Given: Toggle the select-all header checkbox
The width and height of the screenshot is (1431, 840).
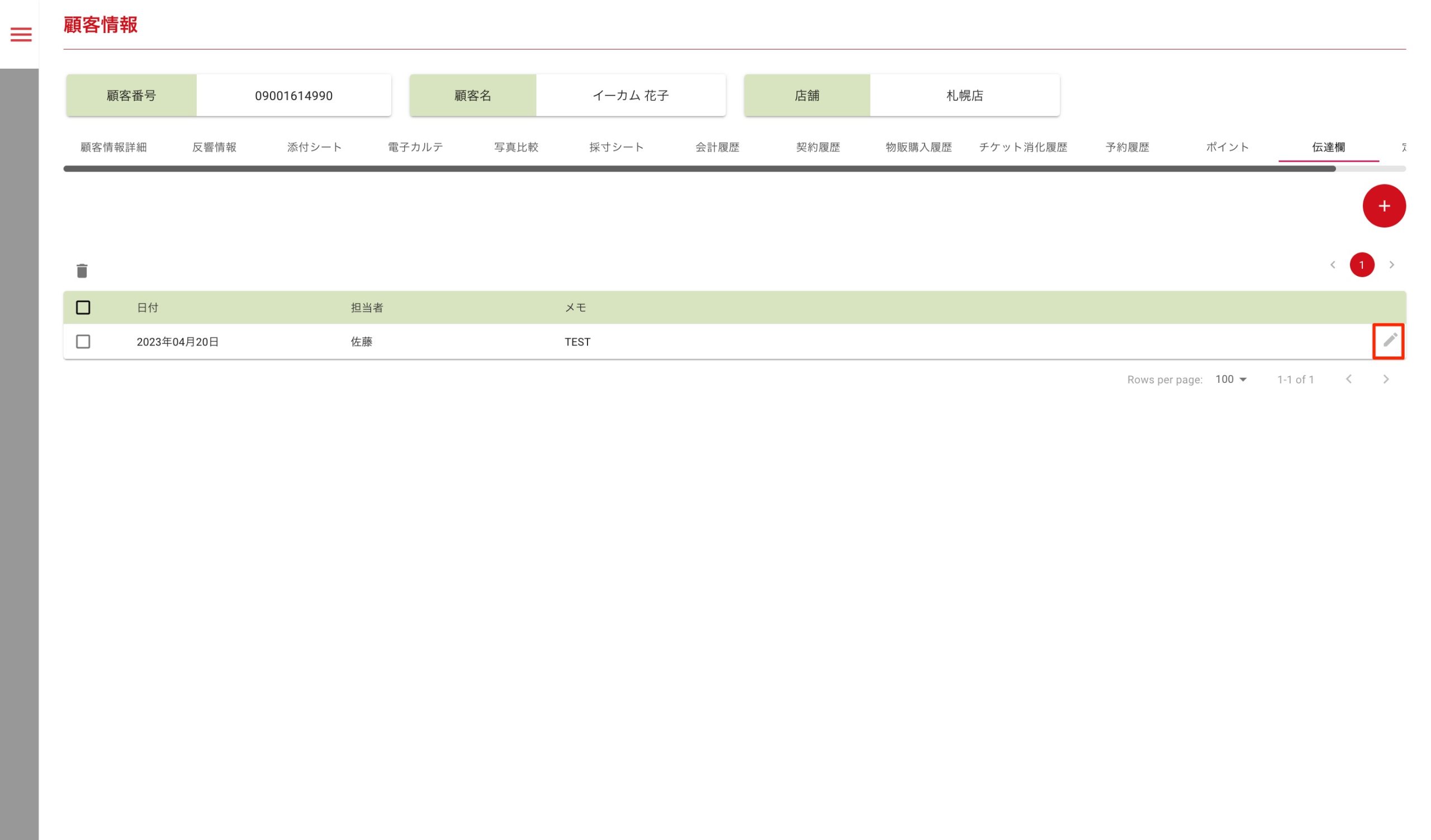Looking at the screenshot, I should 83,307.
